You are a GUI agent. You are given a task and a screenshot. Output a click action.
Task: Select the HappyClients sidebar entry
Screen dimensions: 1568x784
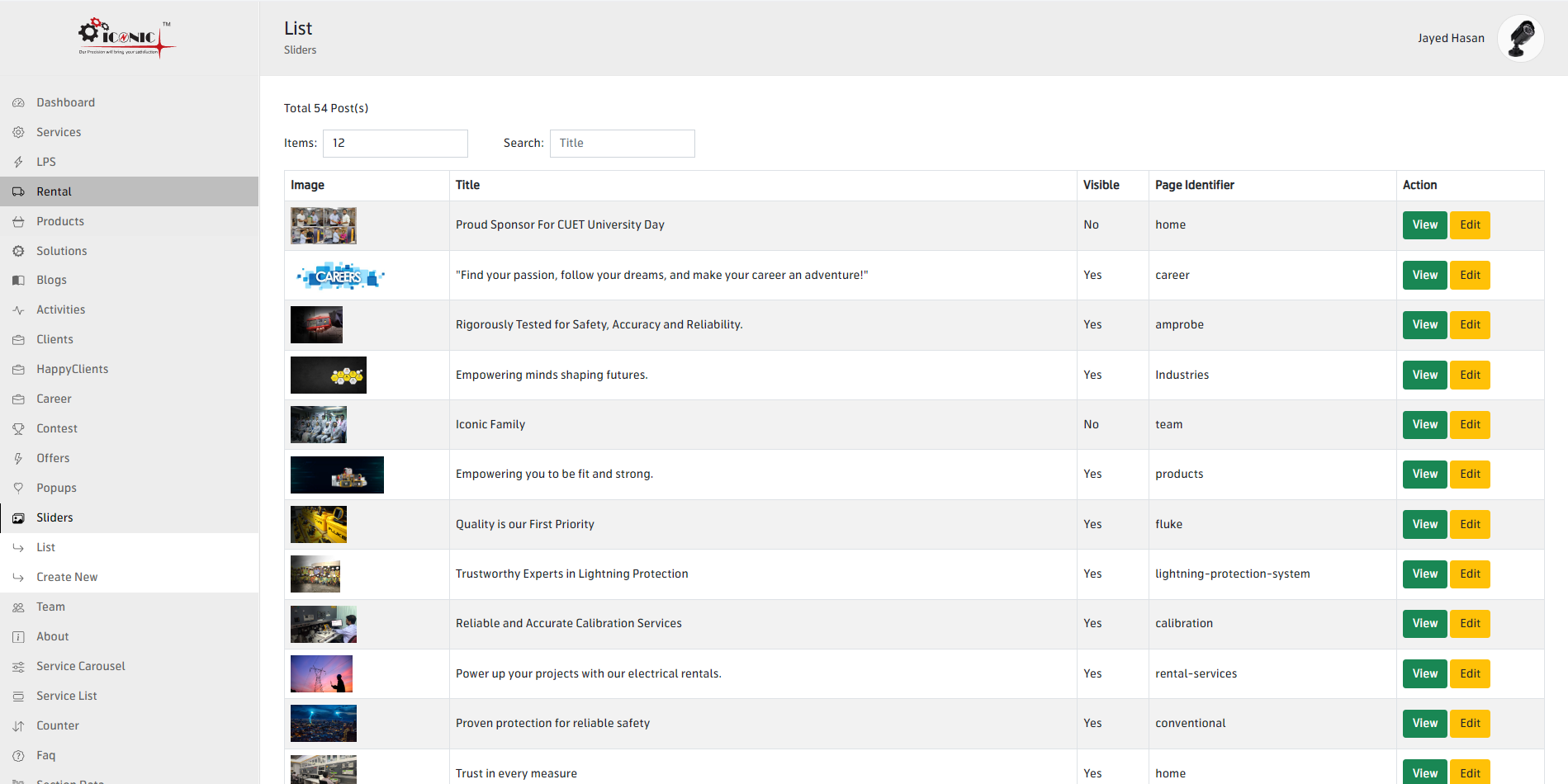[72, 368]
